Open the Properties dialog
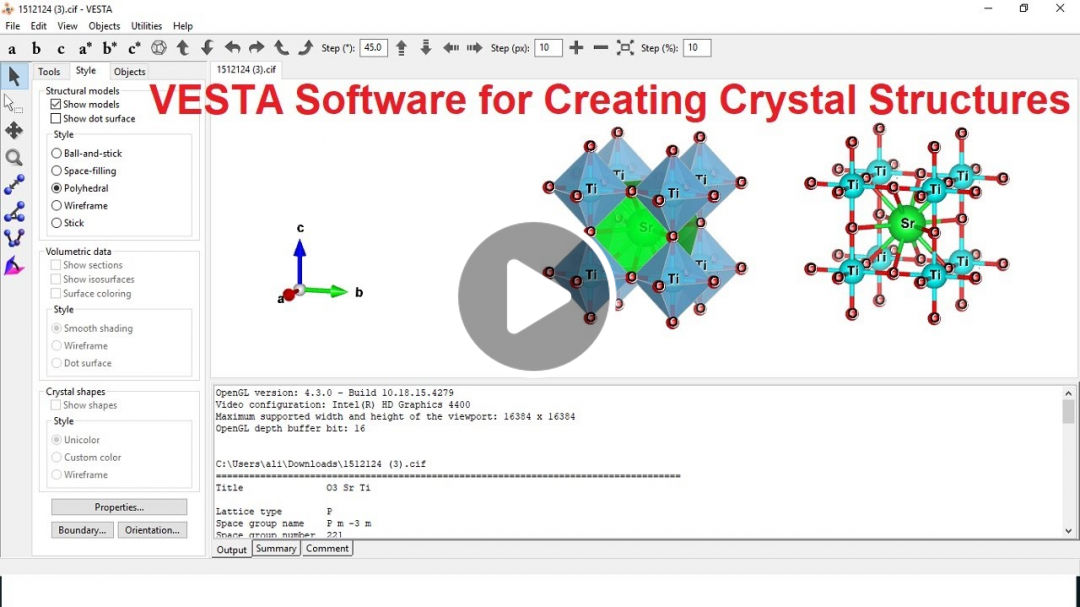 119,507
